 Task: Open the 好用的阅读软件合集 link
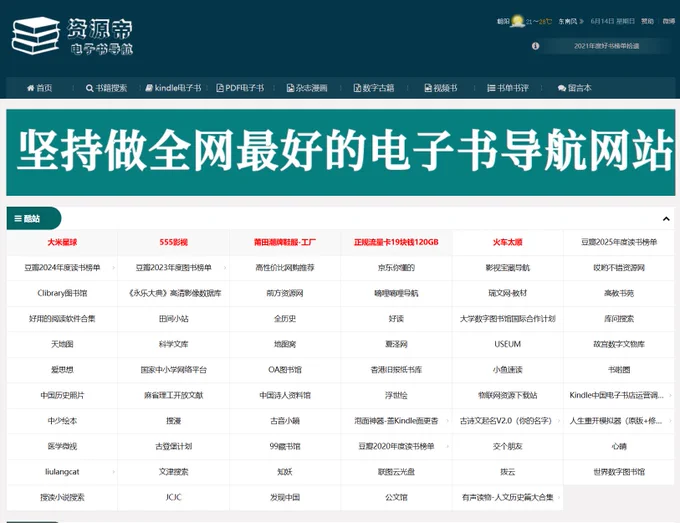click(x=62, y=319)
